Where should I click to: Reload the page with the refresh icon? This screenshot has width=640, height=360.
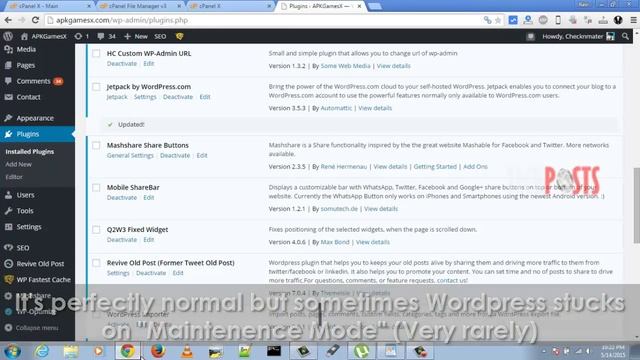click(x=36, y=20)
